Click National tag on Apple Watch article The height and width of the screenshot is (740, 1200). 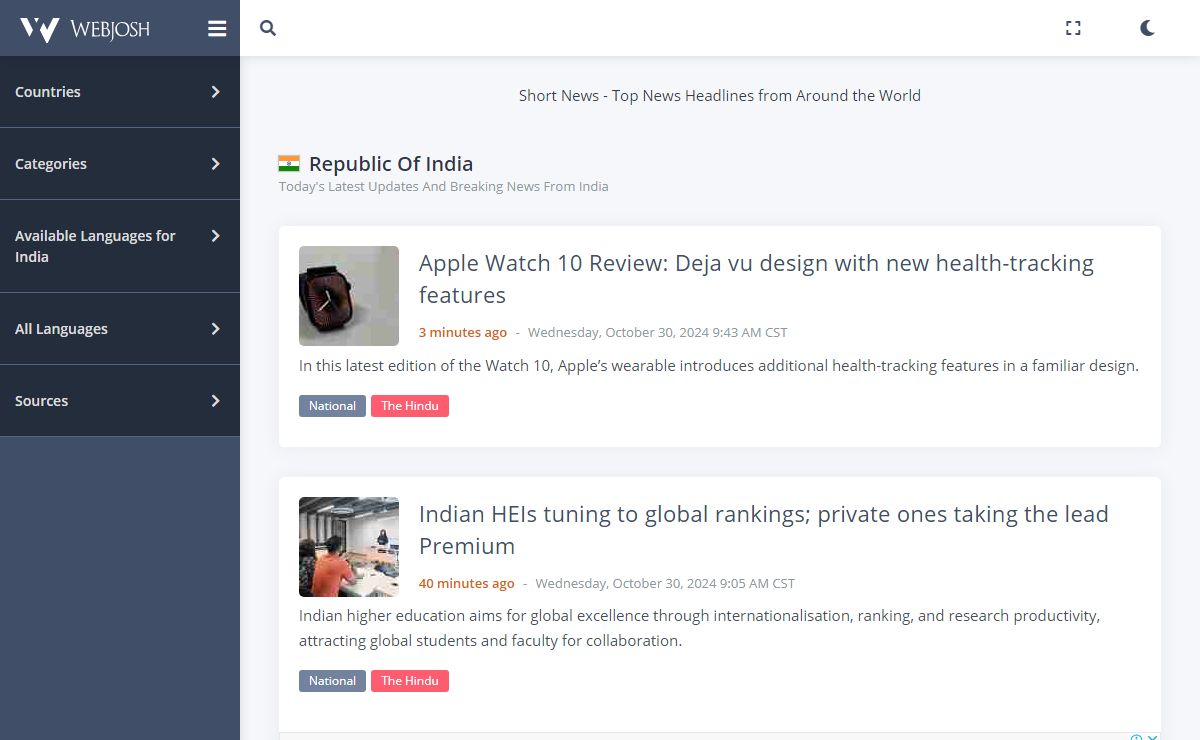click(x=332, y=406)
